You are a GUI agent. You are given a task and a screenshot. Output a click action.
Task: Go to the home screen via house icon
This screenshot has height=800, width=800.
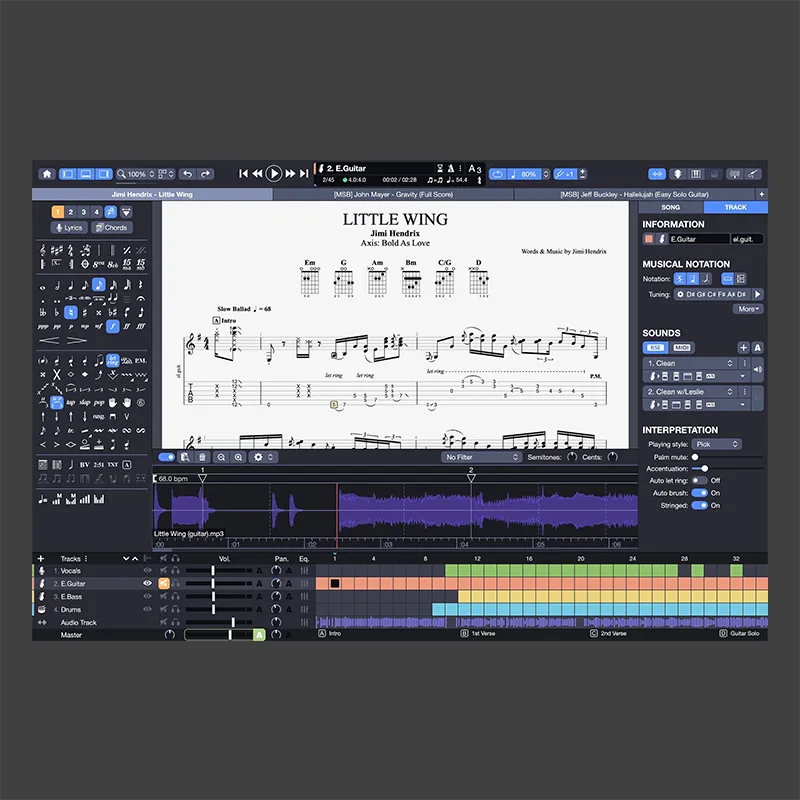(x=47, y=174)
